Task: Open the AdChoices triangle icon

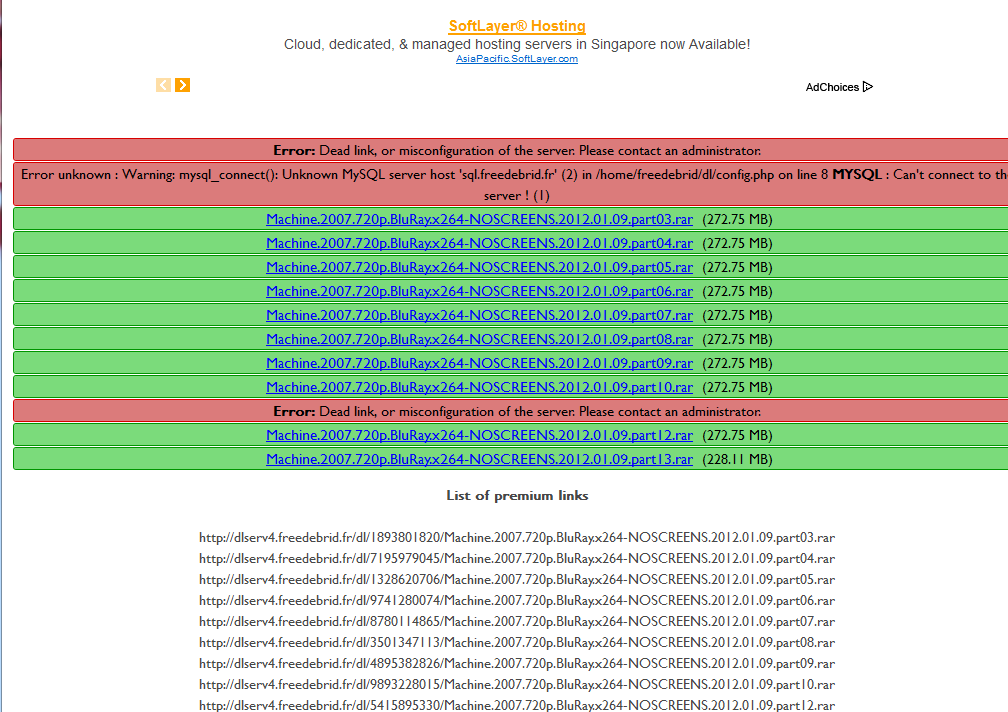Action: (868, 87)
